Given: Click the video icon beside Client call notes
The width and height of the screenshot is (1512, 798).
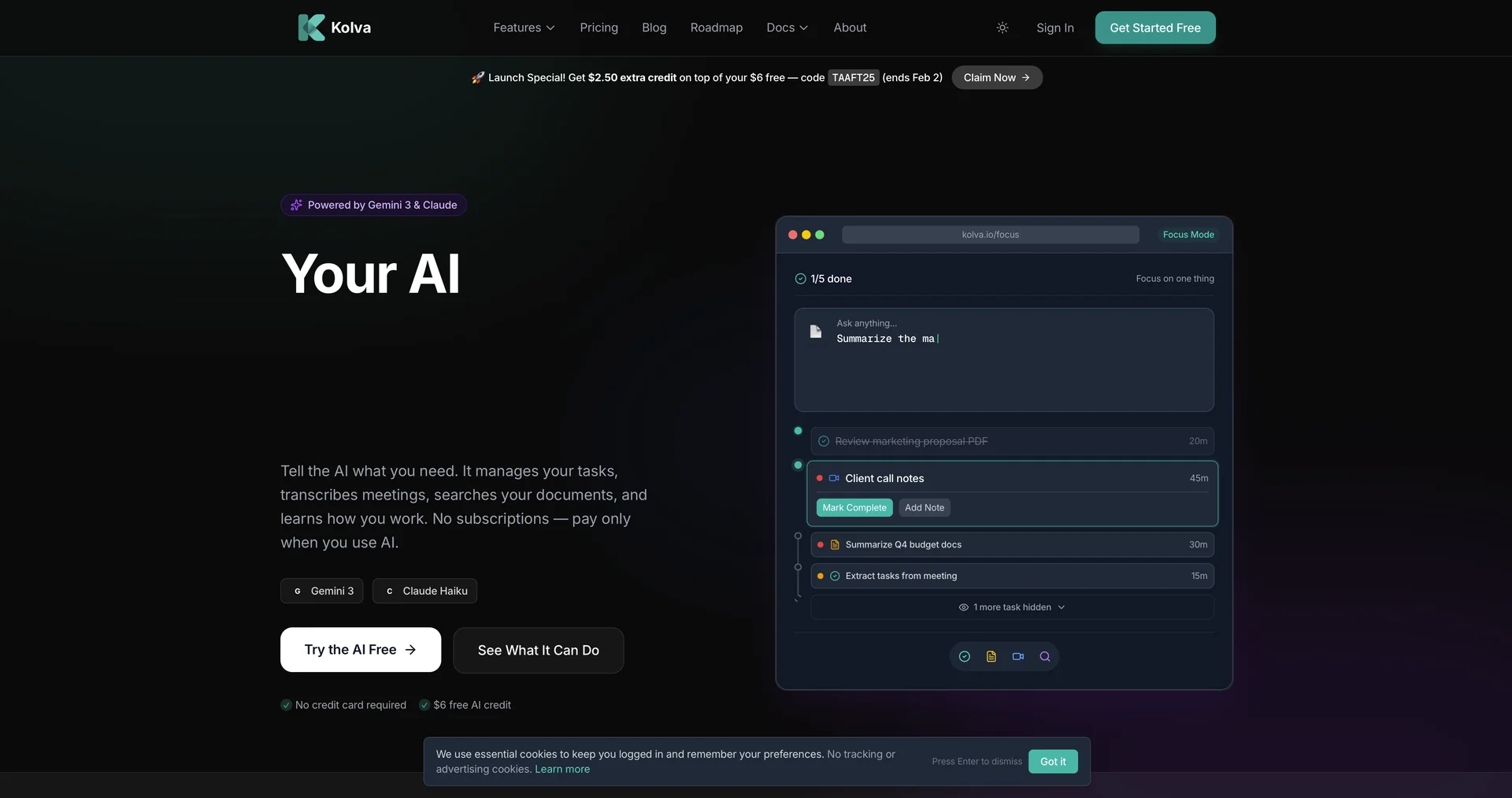Looking at the screenshot, I should tap(834, 478).
